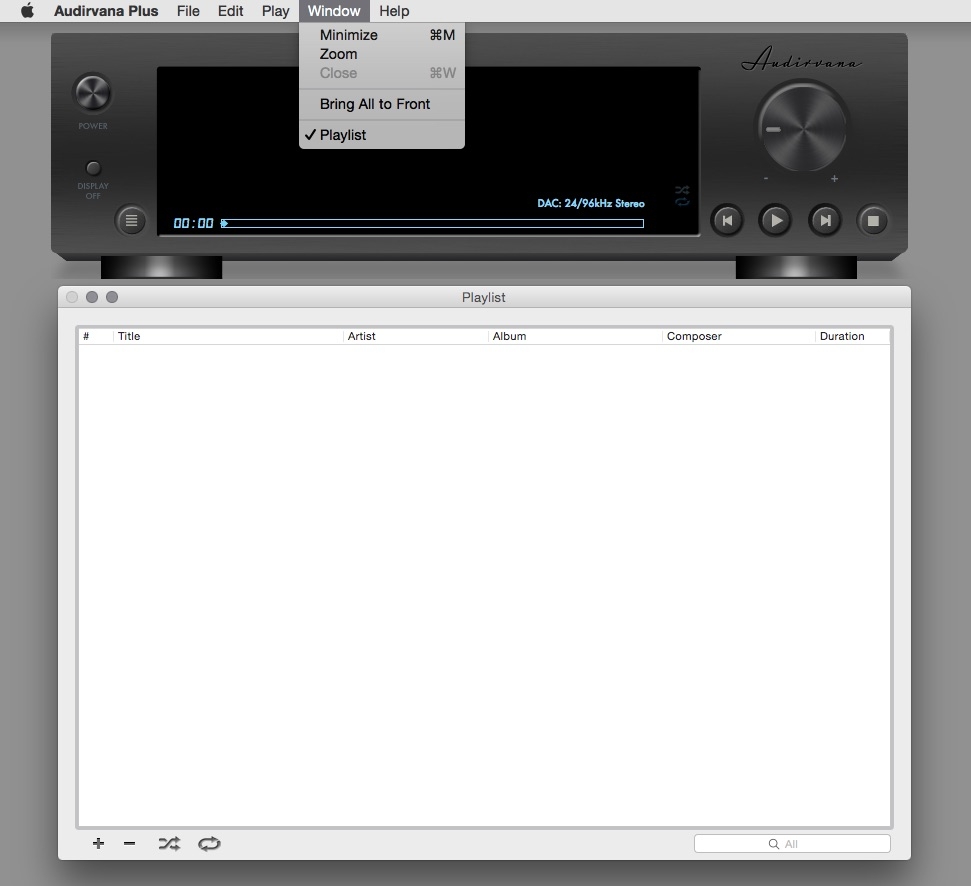Image resolution: width=971 pixels, height=886 pixels.
Task: Click the 00:00 elapsed time readout
Action: point(193,224)
